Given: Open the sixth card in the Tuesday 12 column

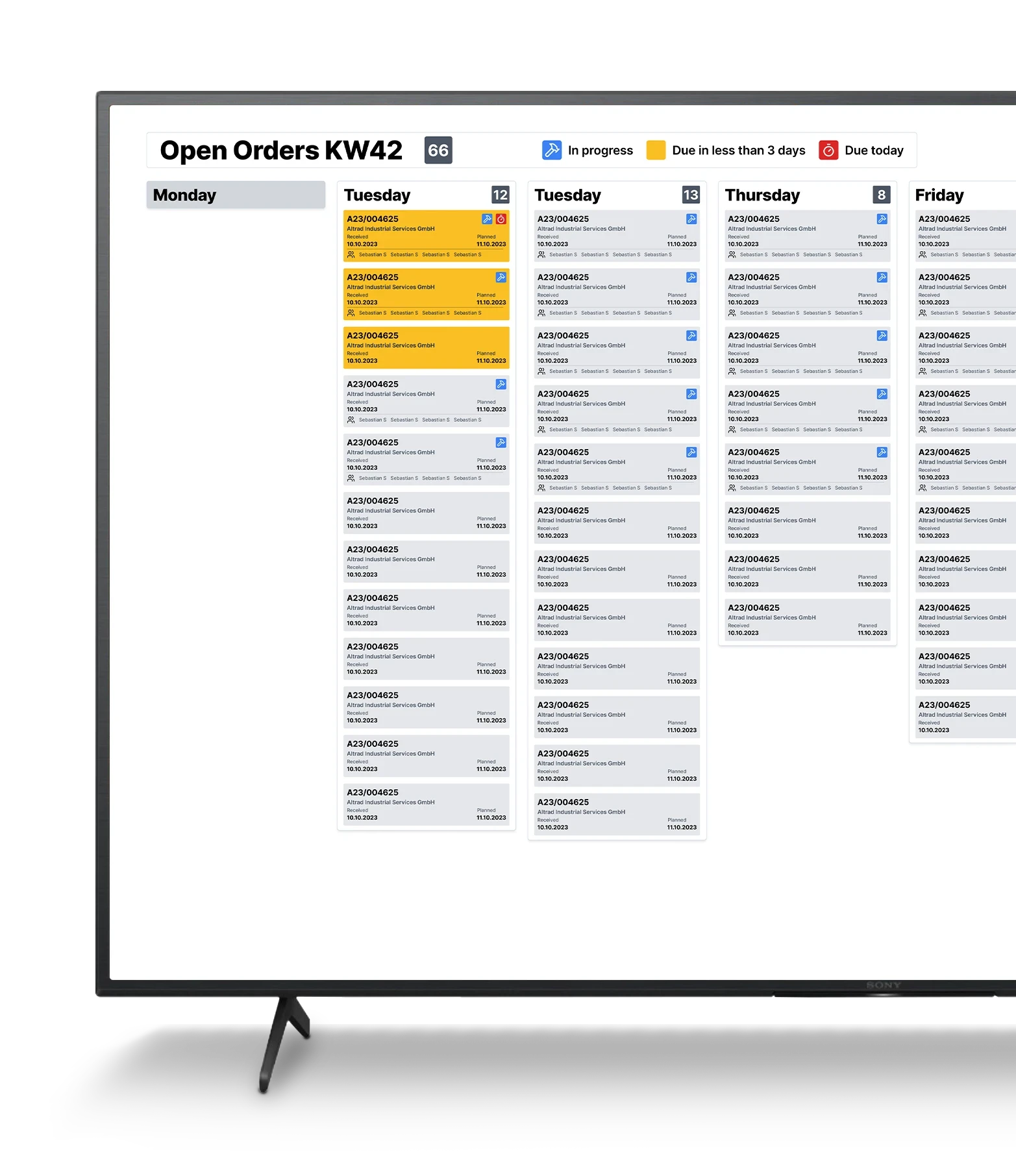Looking at the screenshot, I should point(427,513).
